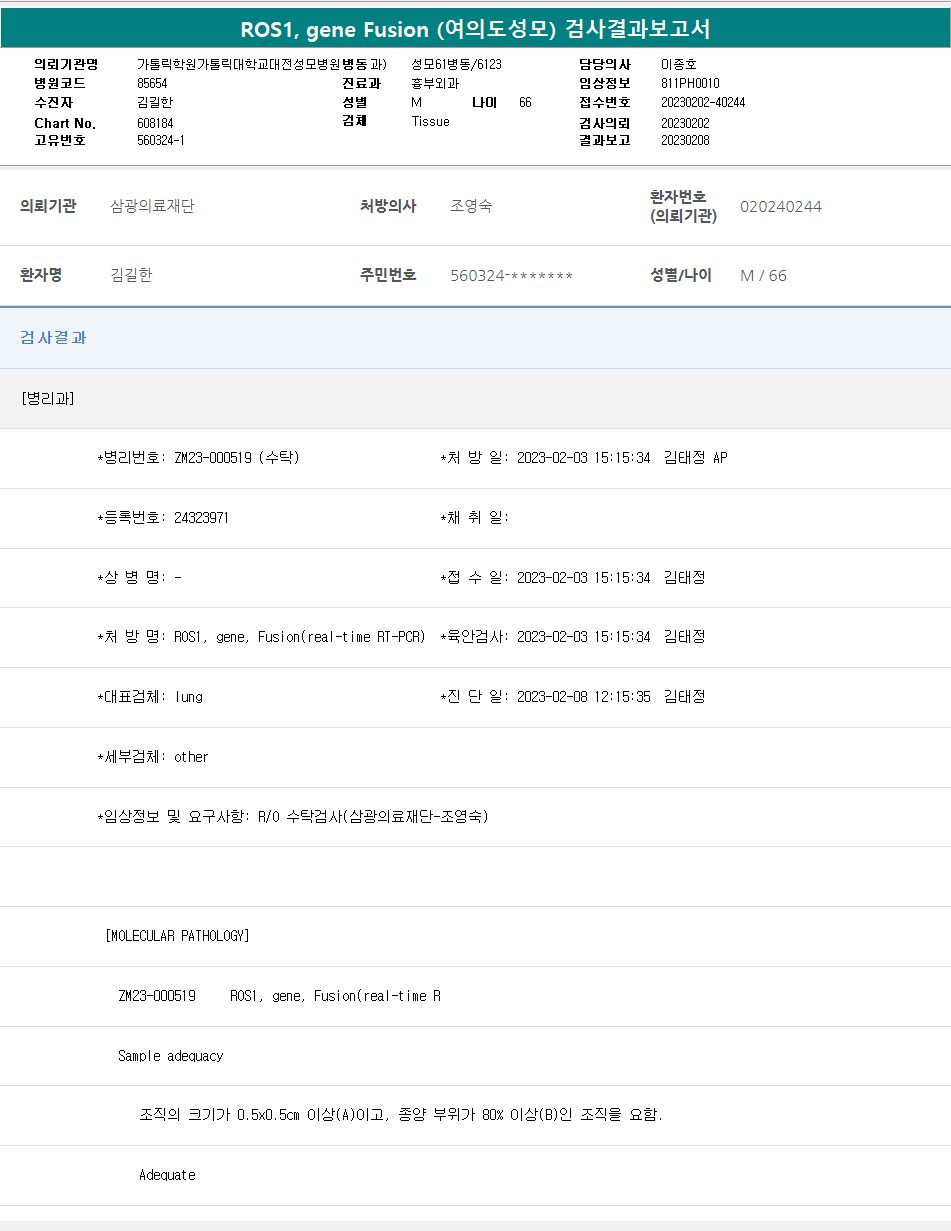
Task: Click the 담당의사 name 이종호
Action: point(679,65)
